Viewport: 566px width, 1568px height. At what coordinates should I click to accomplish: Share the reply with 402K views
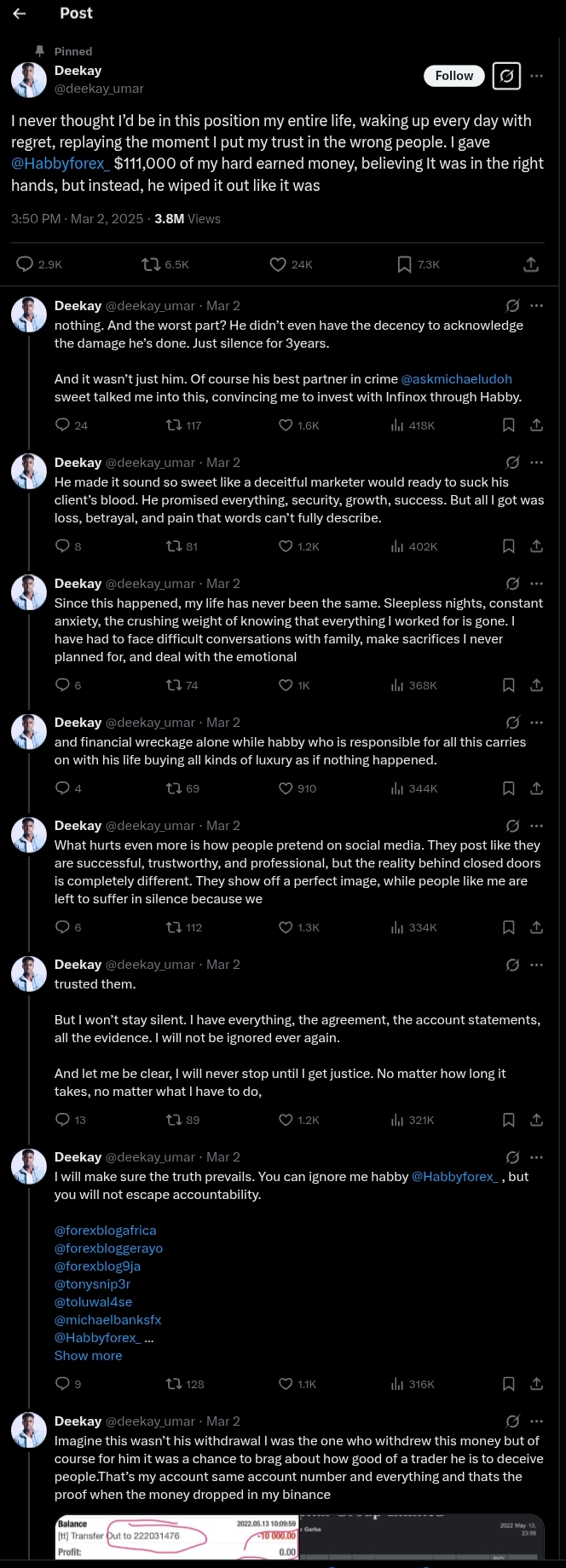click(x=537, y=546)
